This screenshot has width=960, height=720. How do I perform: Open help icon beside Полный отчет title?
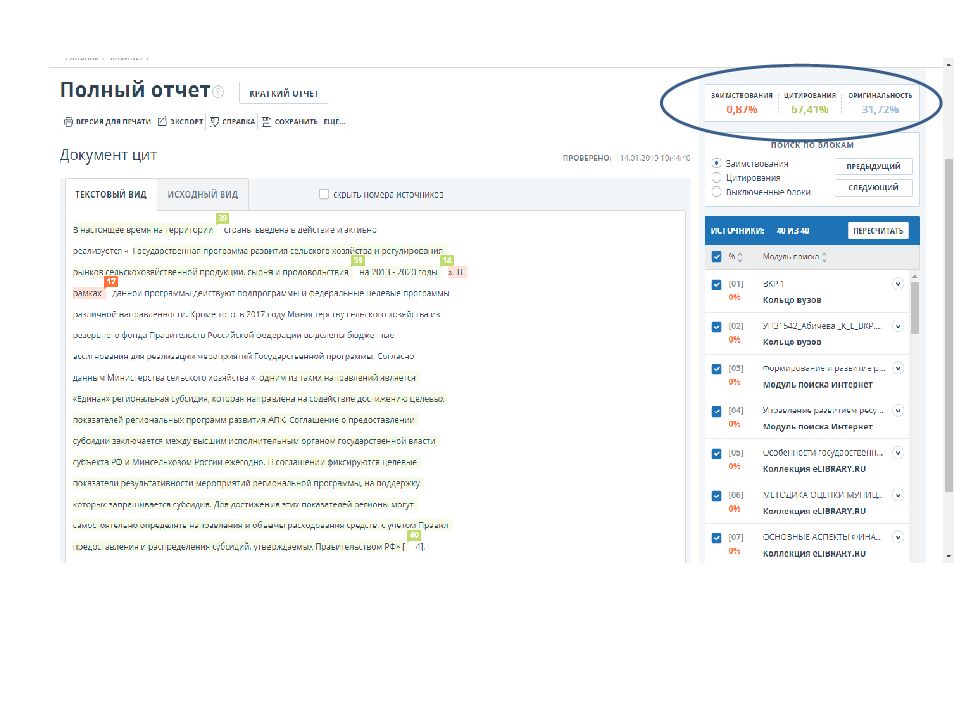coord(218,92)
